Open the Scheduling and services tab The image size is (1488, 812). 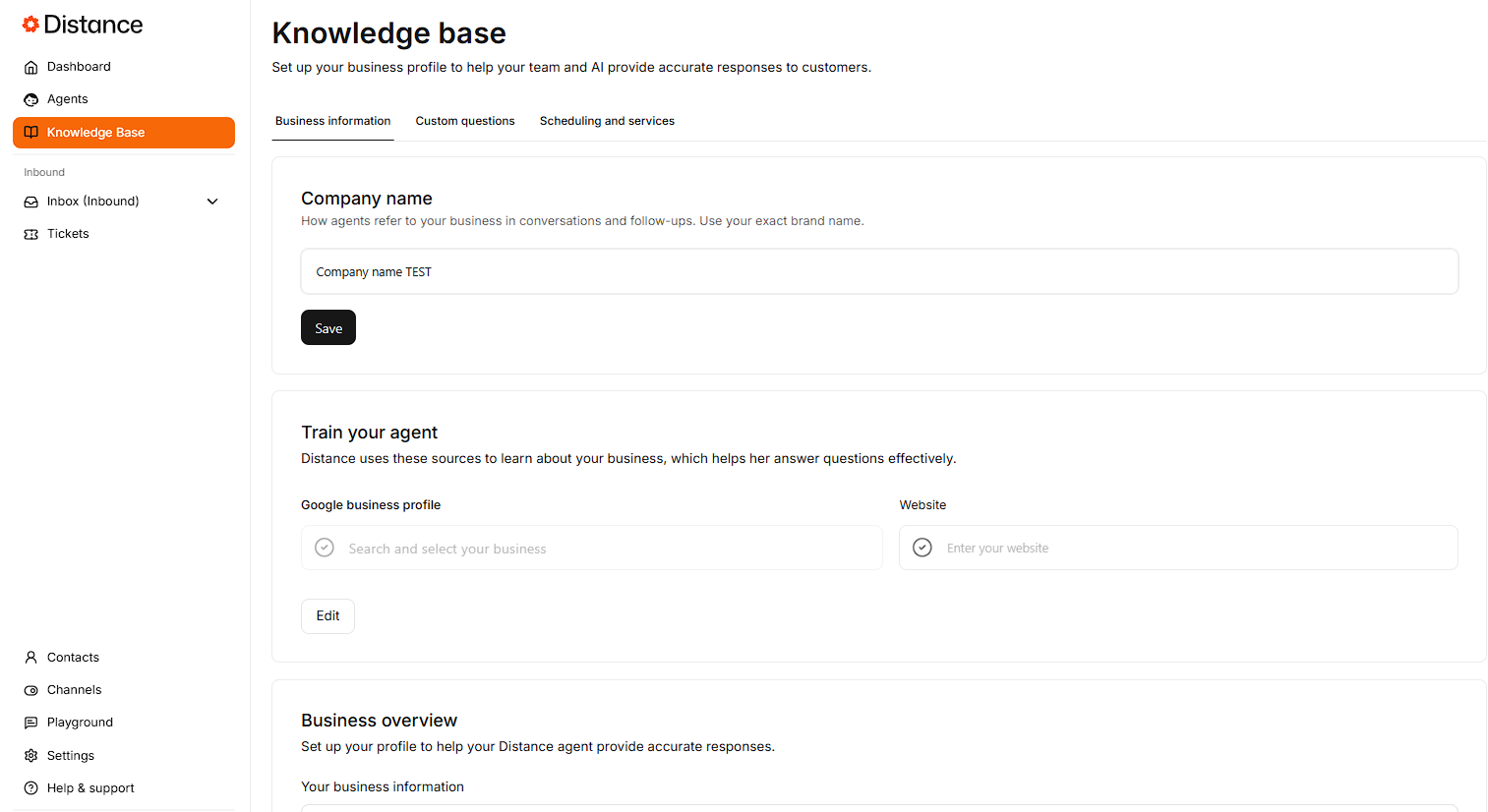coord(607,121)
